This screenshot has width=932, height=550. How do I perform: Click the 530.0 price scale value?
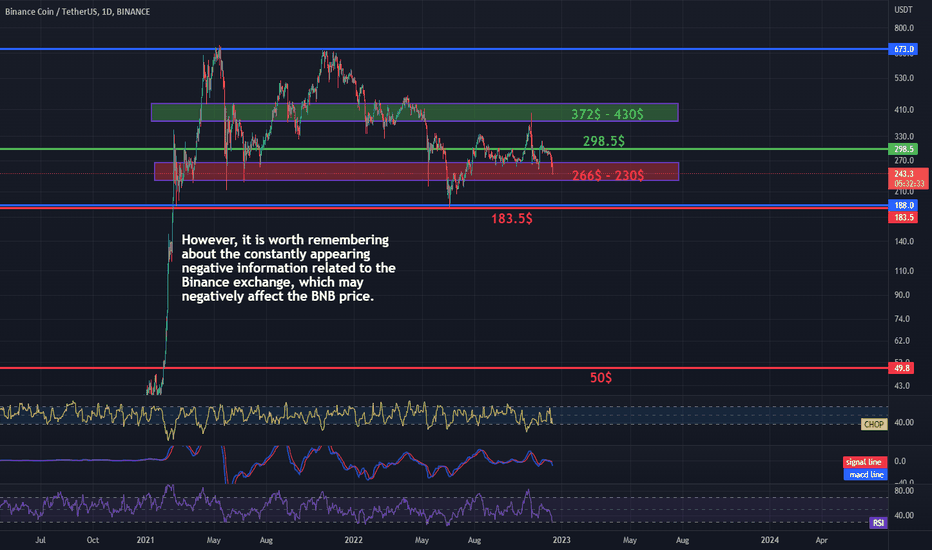(x=903, y=78)
